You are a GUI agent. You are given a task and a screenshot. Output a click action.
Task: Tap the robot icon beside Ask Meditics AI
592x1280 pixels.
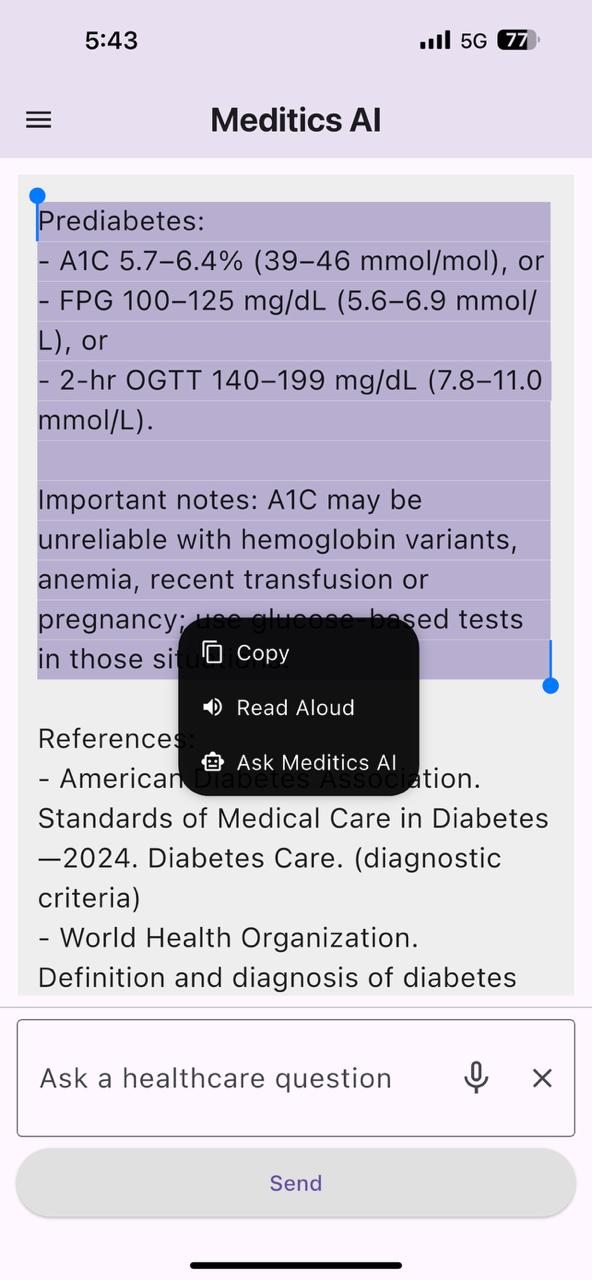coord(212,762)
